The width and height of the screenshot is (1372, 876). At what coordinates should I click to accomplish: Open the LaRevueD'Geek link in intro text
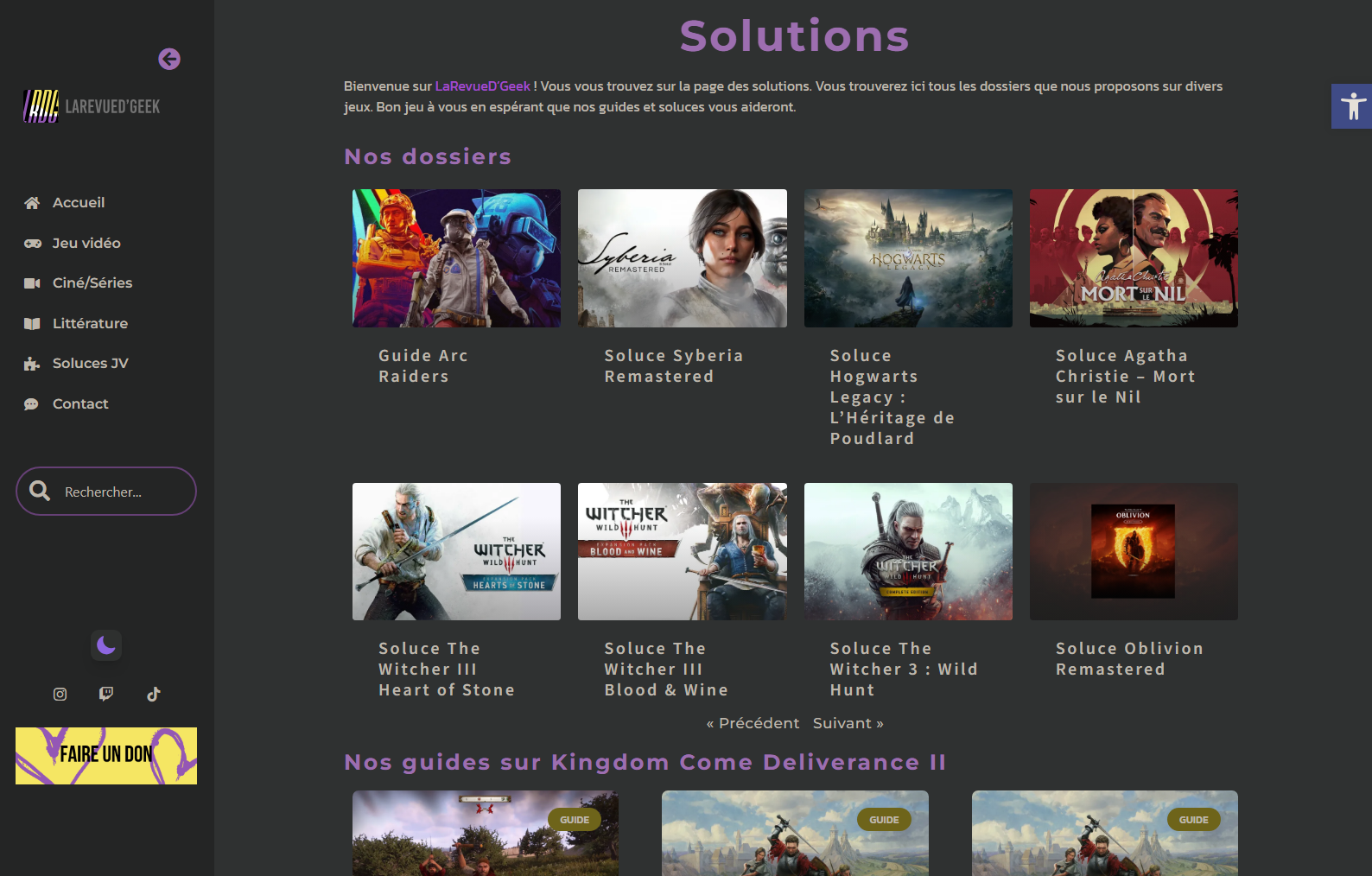tap(482, 86)
